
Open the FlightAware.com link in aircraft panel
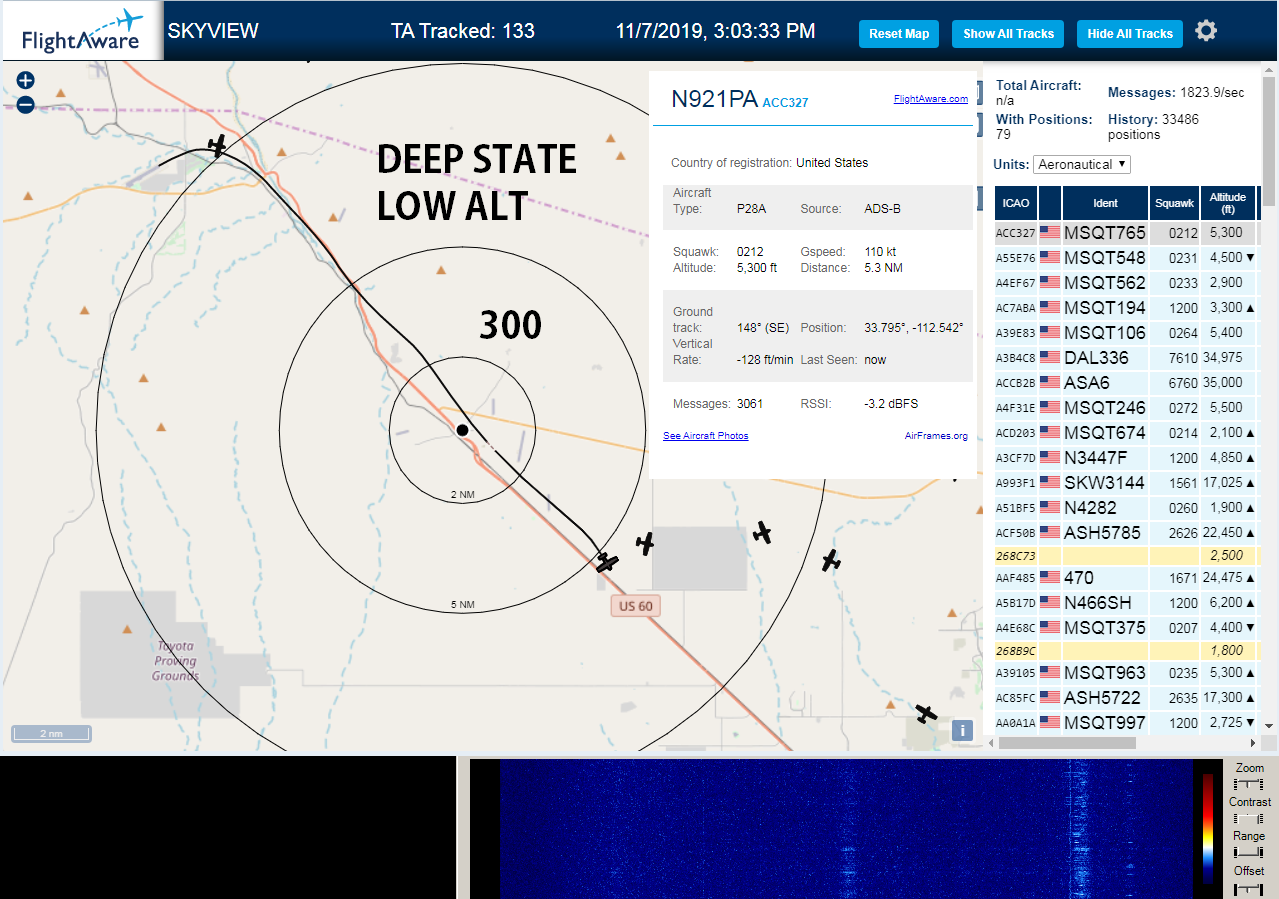click(x=931, y=99)
